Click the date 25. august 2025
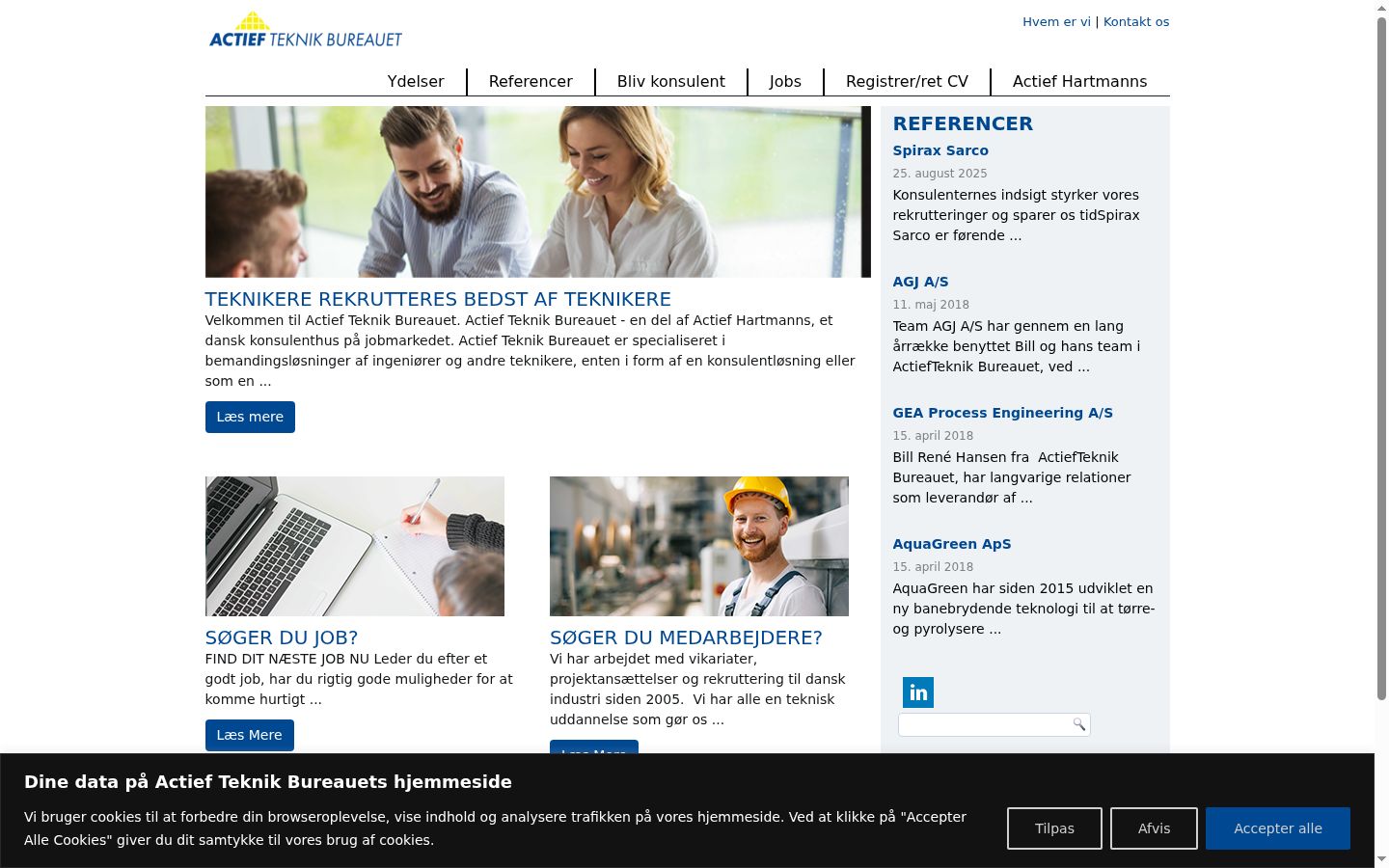The image size is (1389, 868). pyautogui.click(x=940, y=174)
